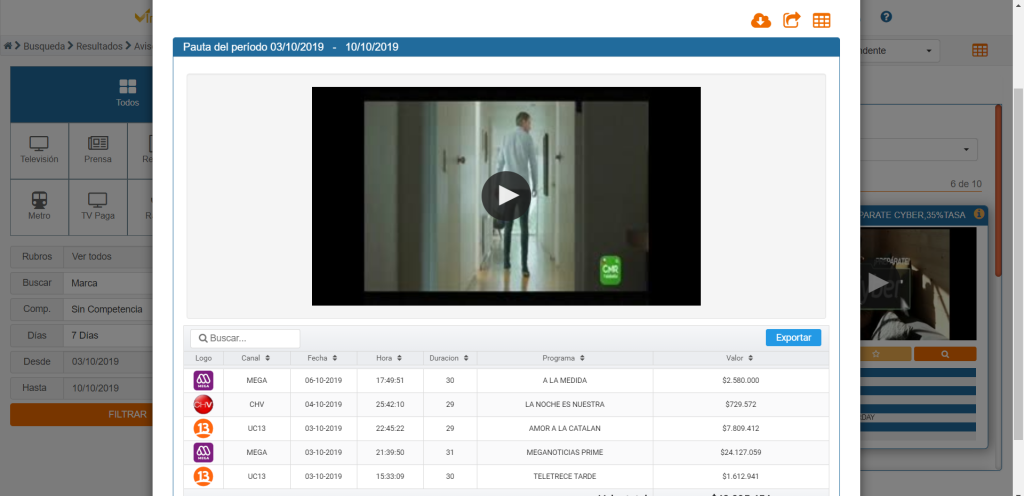Click the Mega logo in MEGANOTICIAS PRIME row
Screen dimensions: 1024x496
point(204,452)
